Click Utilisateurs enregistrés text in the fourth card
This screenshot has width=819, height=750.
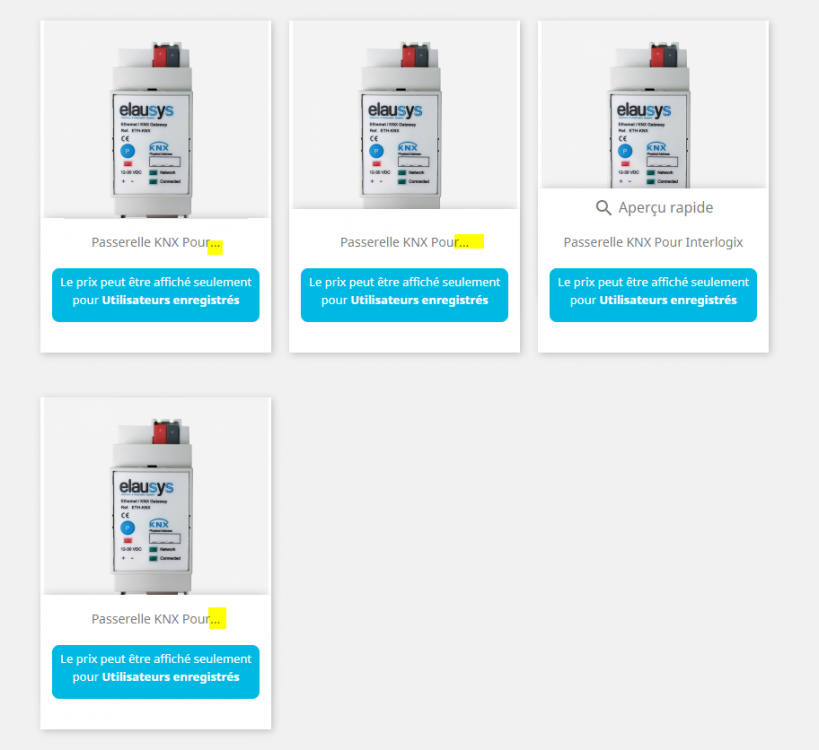pyautogui.click(x=171, y=677)
